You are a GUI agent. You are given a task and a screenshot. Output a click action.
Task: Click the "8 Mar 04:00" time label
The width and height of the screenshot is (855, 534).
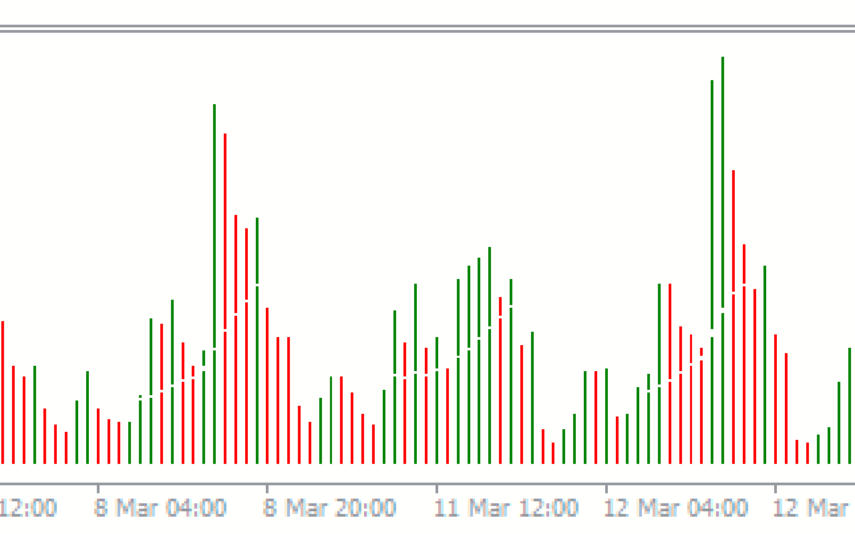tap(160, 508)
